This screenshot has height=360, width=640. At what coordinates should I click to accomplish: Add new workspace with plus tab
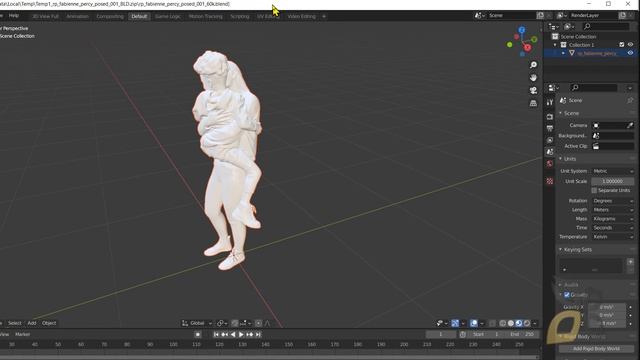pyautogui.click(x=324, y=16)
